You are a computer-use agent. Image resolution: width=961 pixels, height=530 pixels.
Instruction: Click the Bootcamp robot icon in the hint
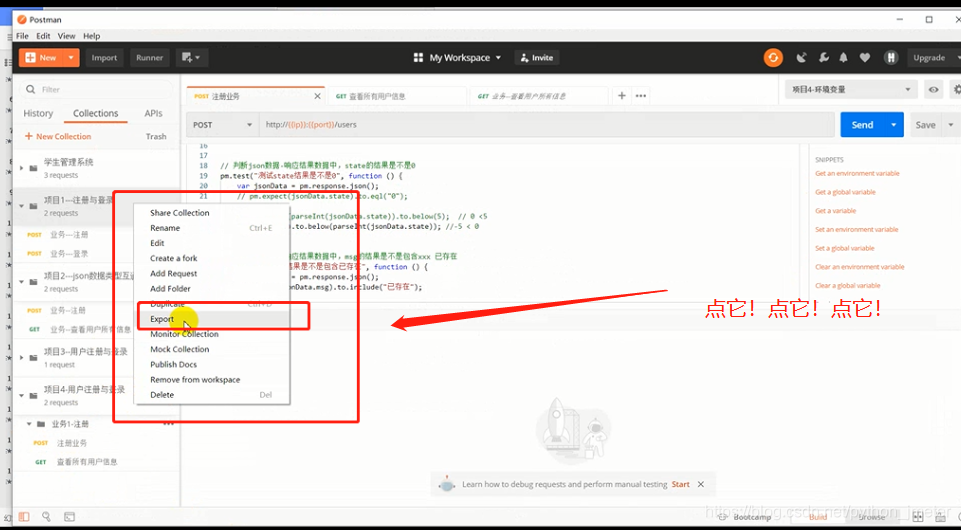[x=447, y=484]
